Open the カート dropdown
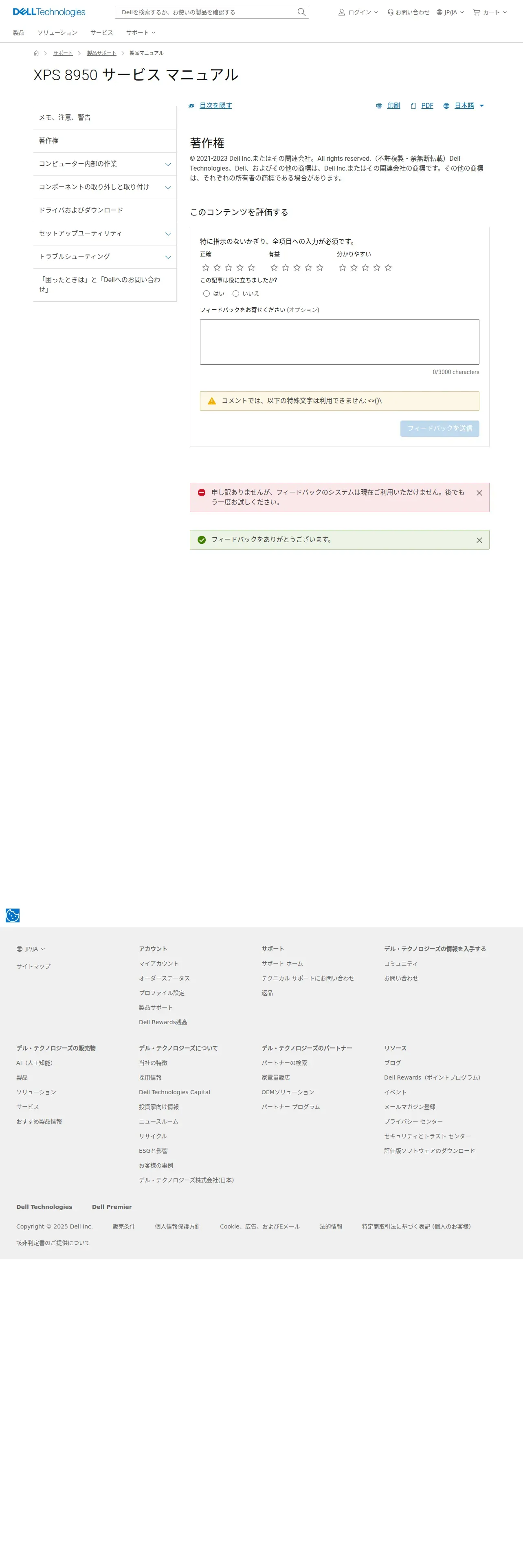This screenshot has height=1568, width=523. point(490,12)
